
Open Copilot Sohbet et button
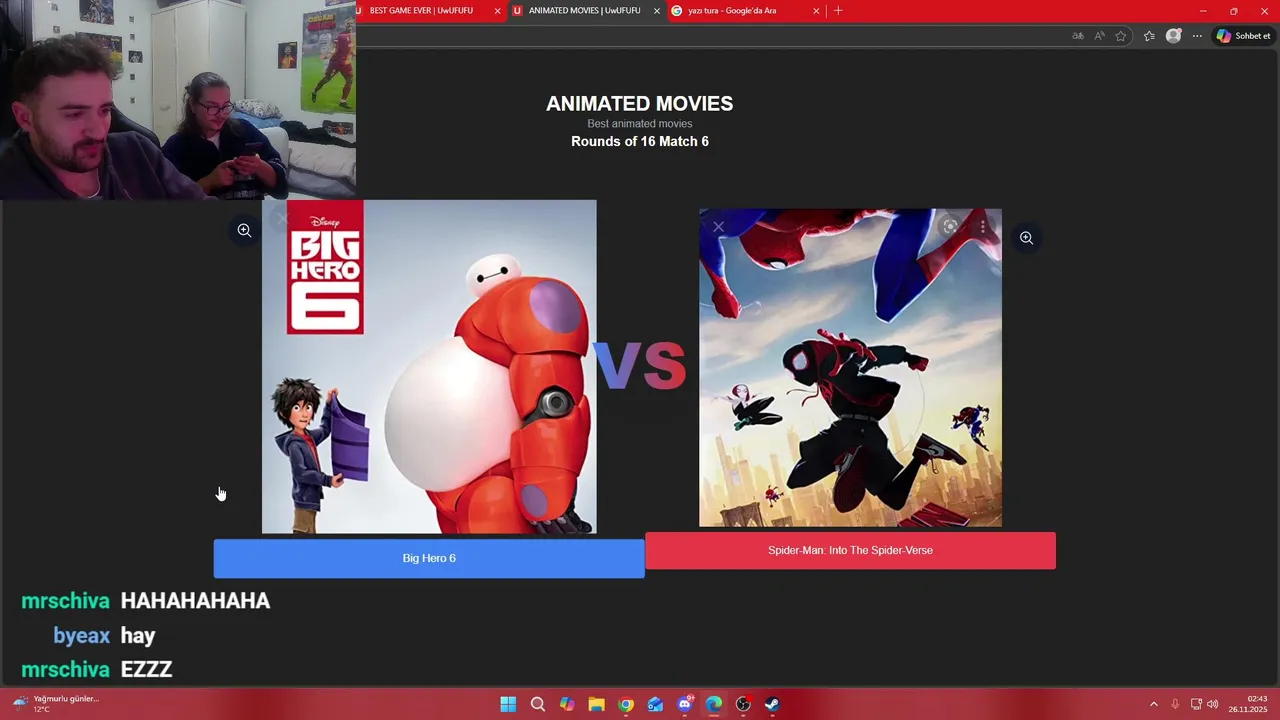tap(1243, 36)
